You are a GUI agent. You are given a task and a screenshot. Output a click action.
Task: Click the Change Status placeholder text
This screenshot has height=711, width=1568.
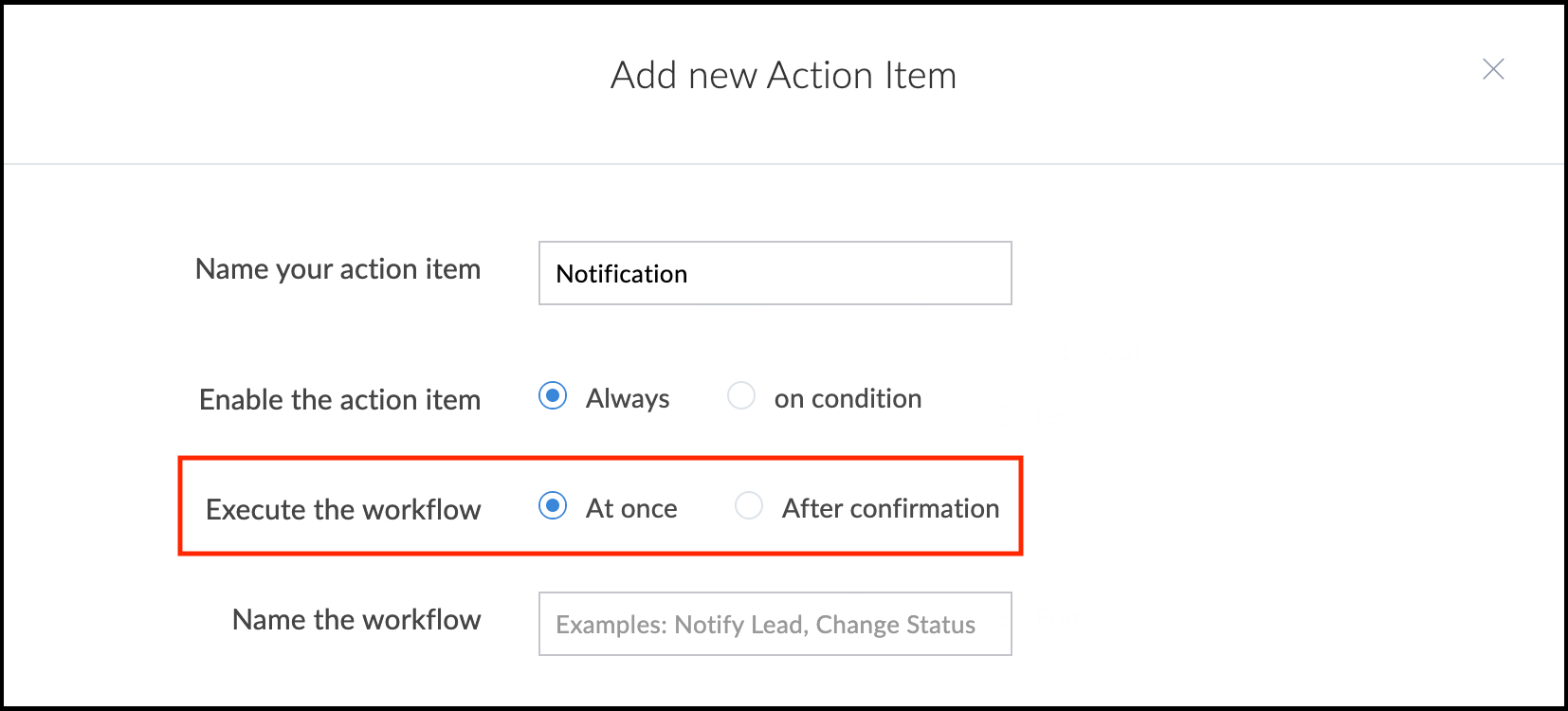pyautogui.click(x=895, y=625)
